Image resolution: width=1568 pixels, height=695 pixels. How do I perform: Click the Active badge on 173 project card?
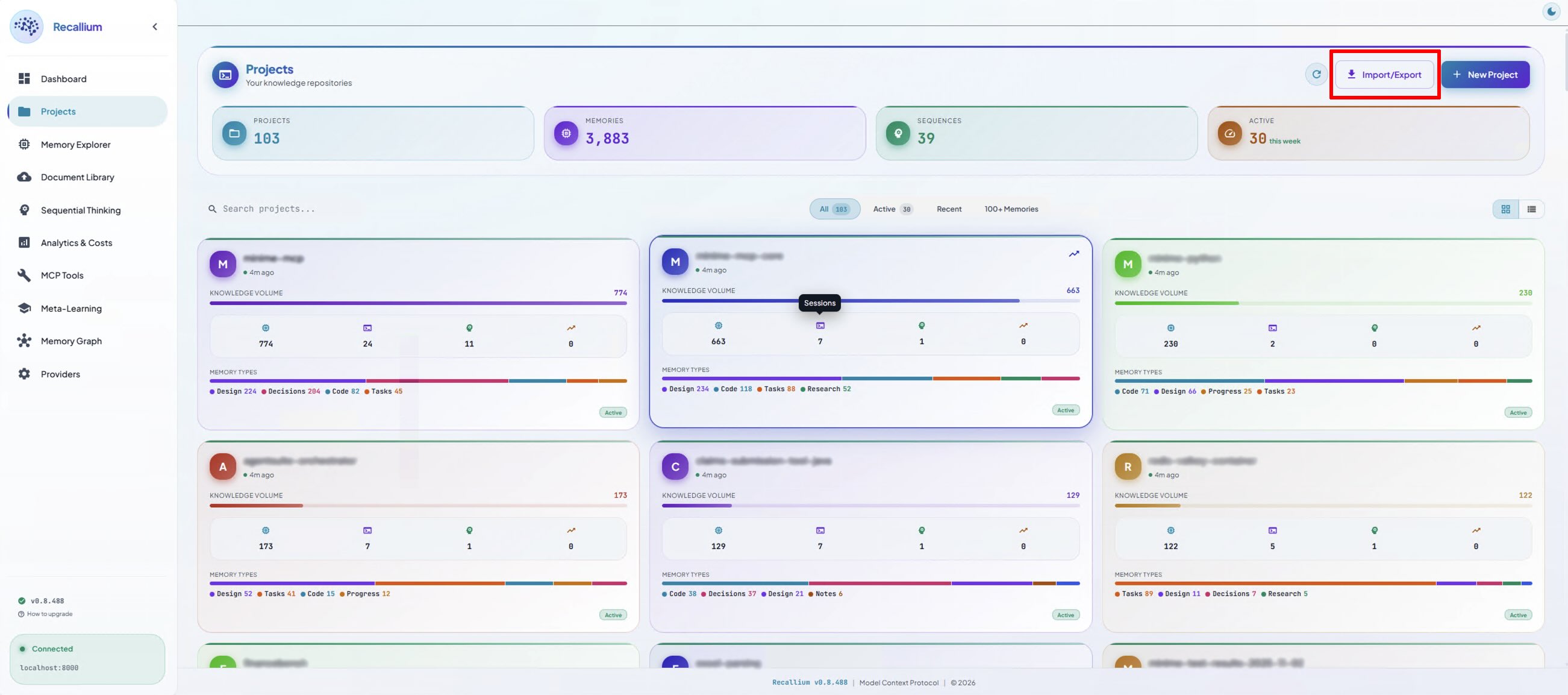[613, 615]
